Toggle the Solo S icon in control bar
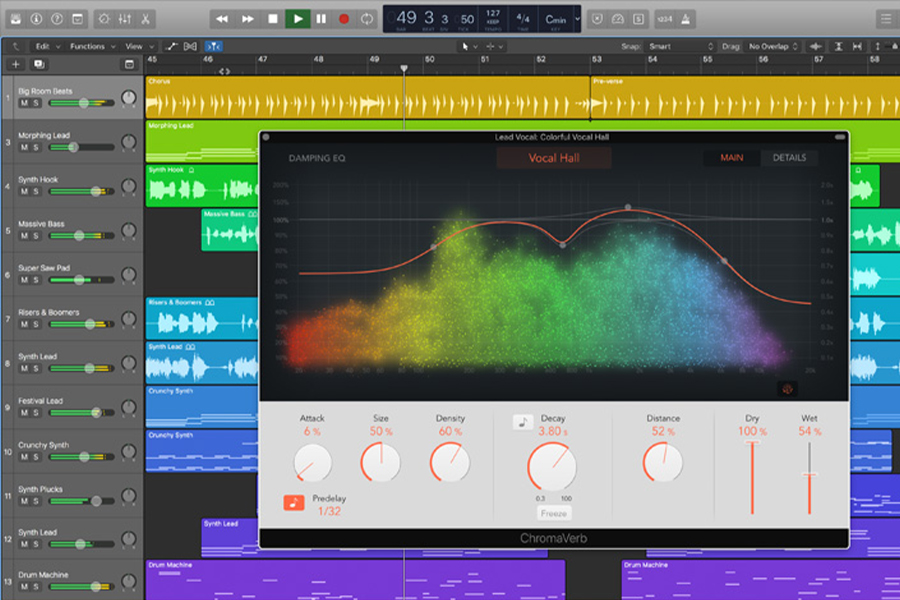The height and width of the screenshot is (600, 900). pyautogui.click(x=638, y=19)
